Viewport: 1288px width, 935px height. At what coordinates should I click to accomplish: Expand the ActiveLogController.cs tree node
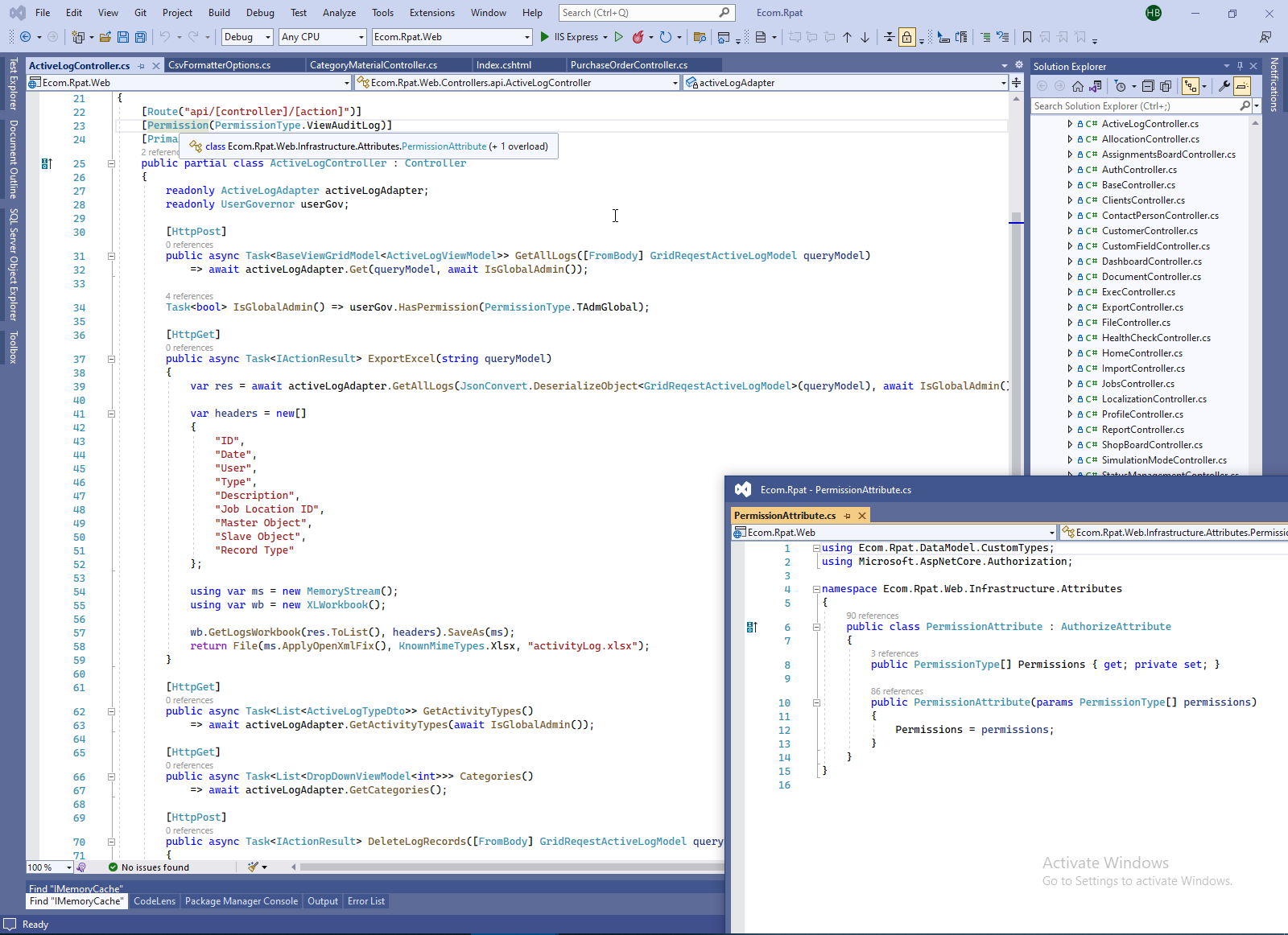pos(1070,124)
